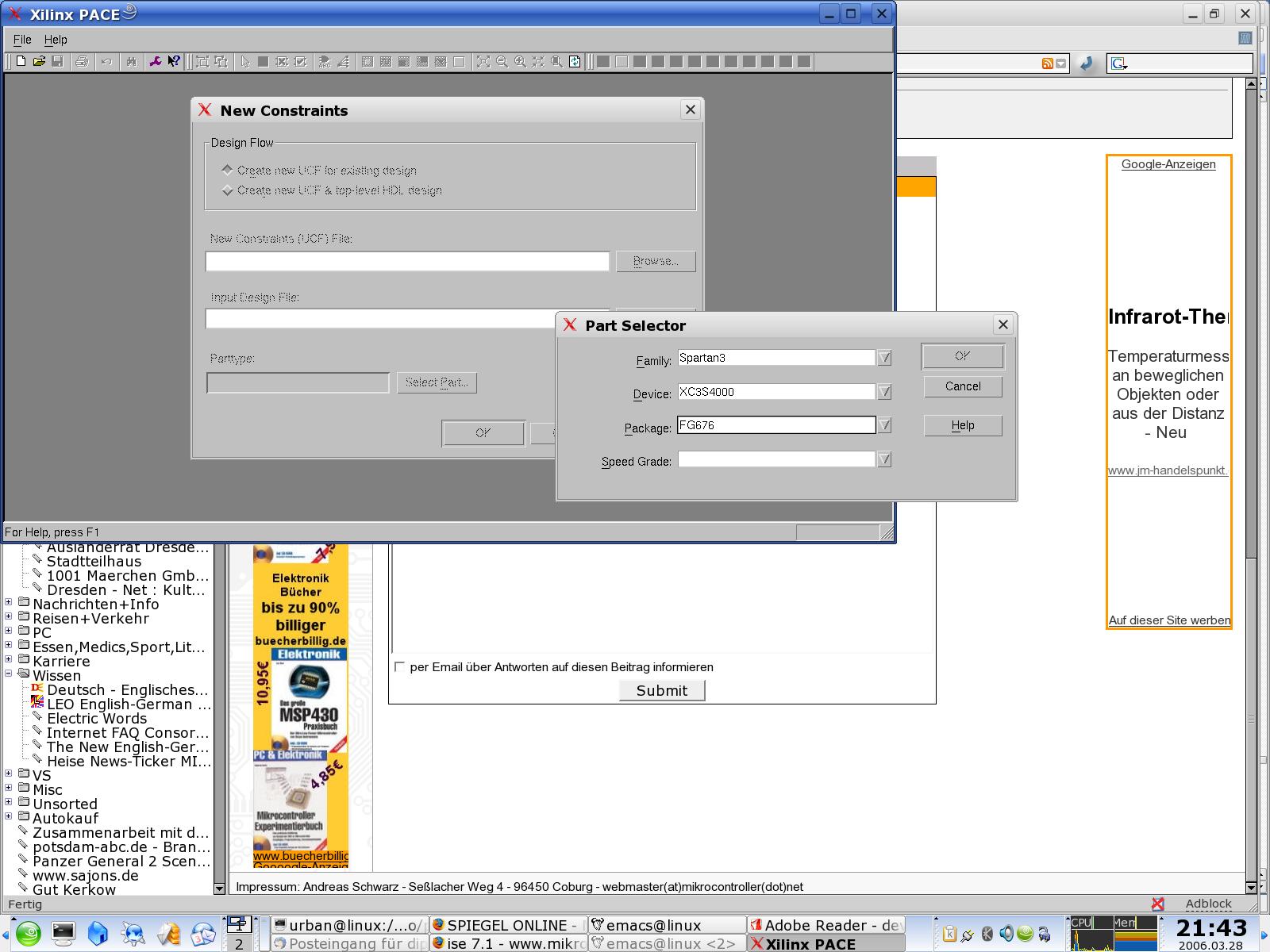Expand the Karriere bookmark folder

pos(9,659)
